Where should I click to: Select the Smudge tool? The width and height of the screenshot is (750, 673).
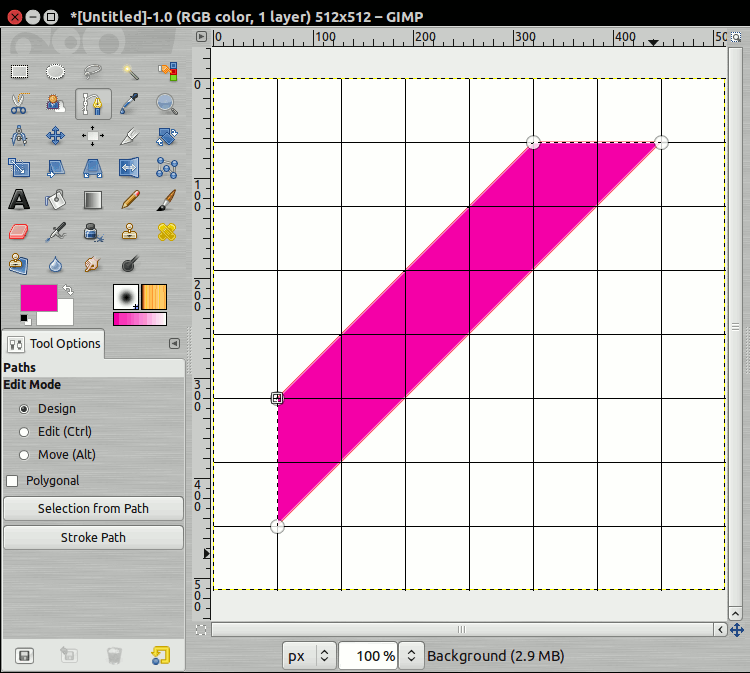[93, 264]
